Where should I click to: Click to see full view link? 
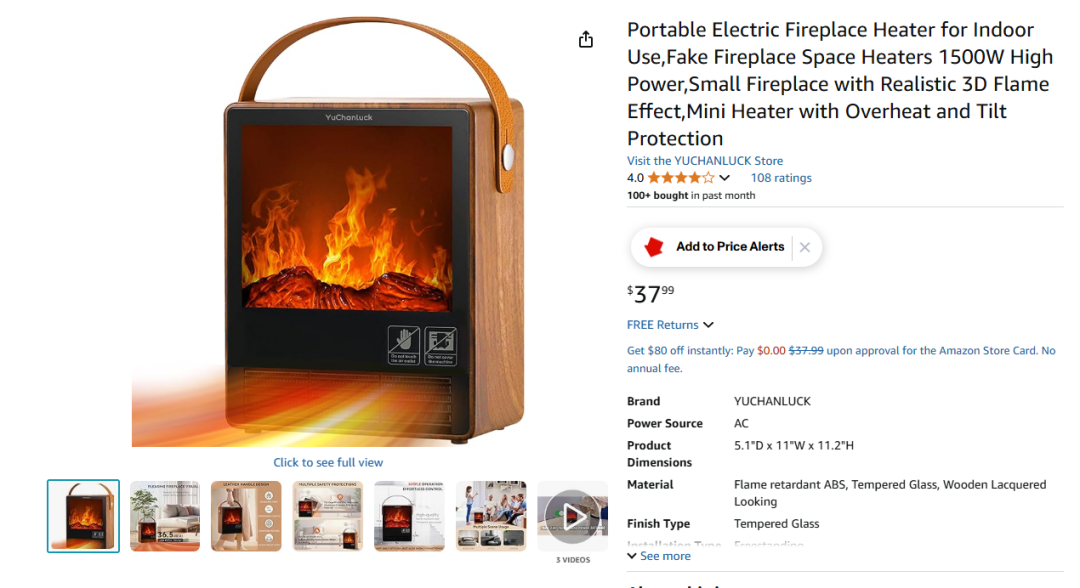[x=328, y=463]
